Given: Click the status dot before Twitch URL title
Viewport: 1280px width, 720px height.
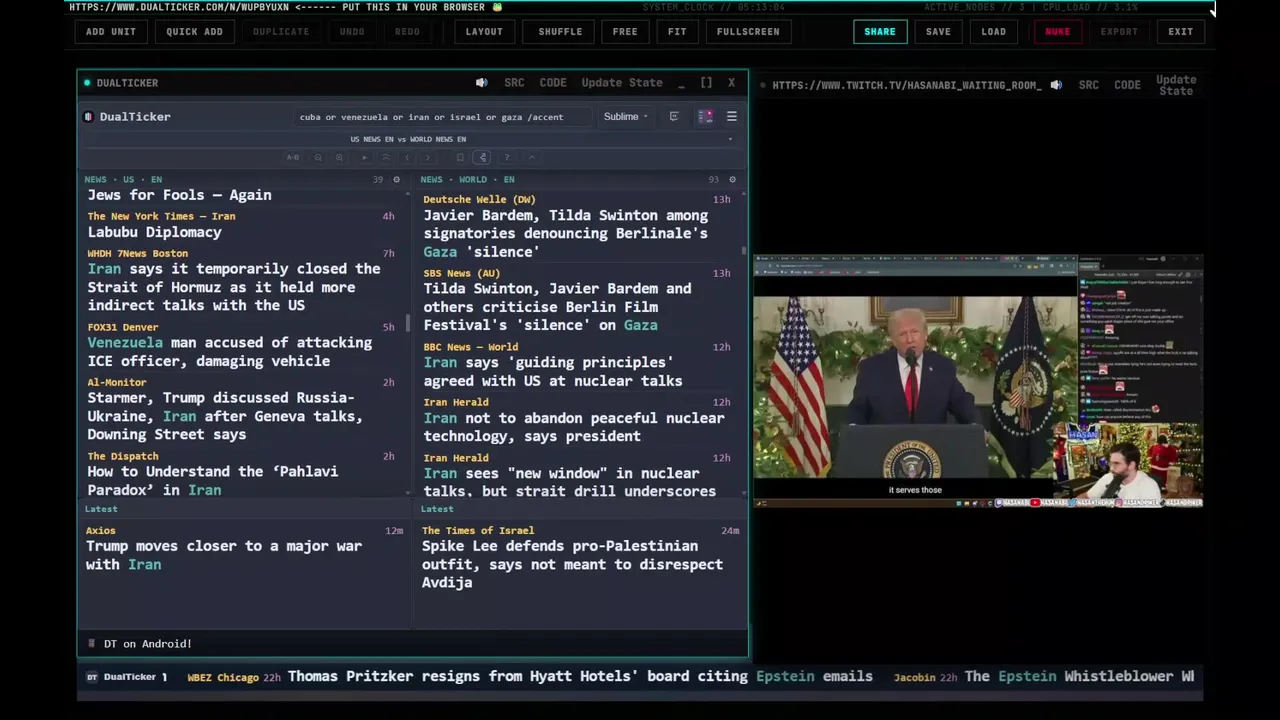Looking at the screenshot, I should (x=763, y=85).
